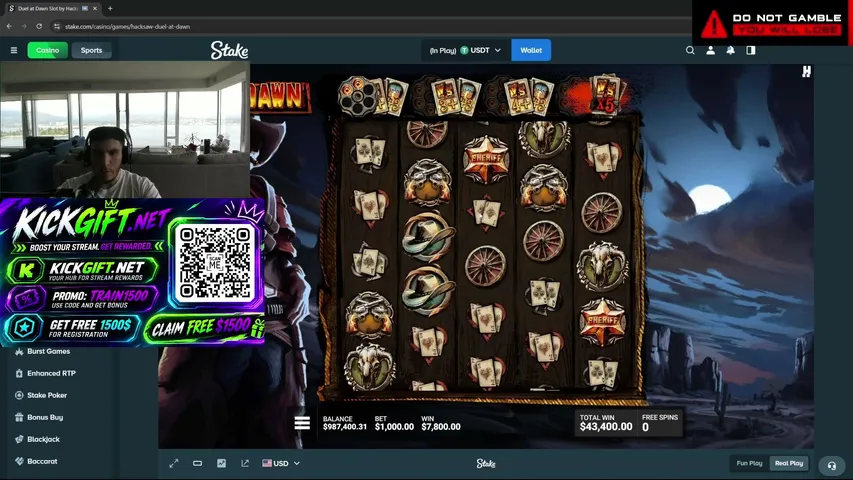Click the KICKGIFT.NET stream rewards link
The image size is (853, 480).
[82, 270]
